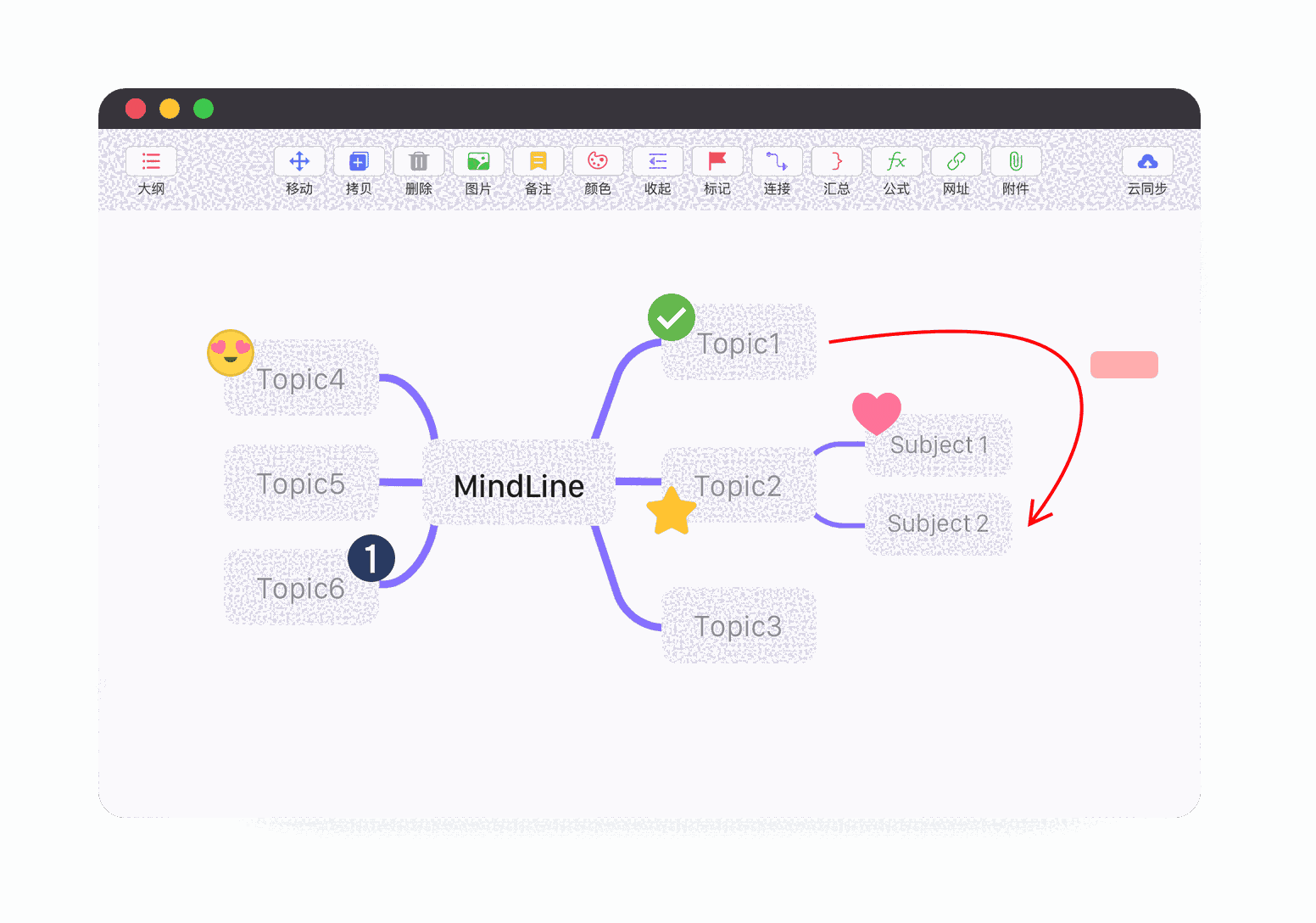Select the MindLine central node
The width and height of the screenshot is (1316, 923).
[520, 485]
